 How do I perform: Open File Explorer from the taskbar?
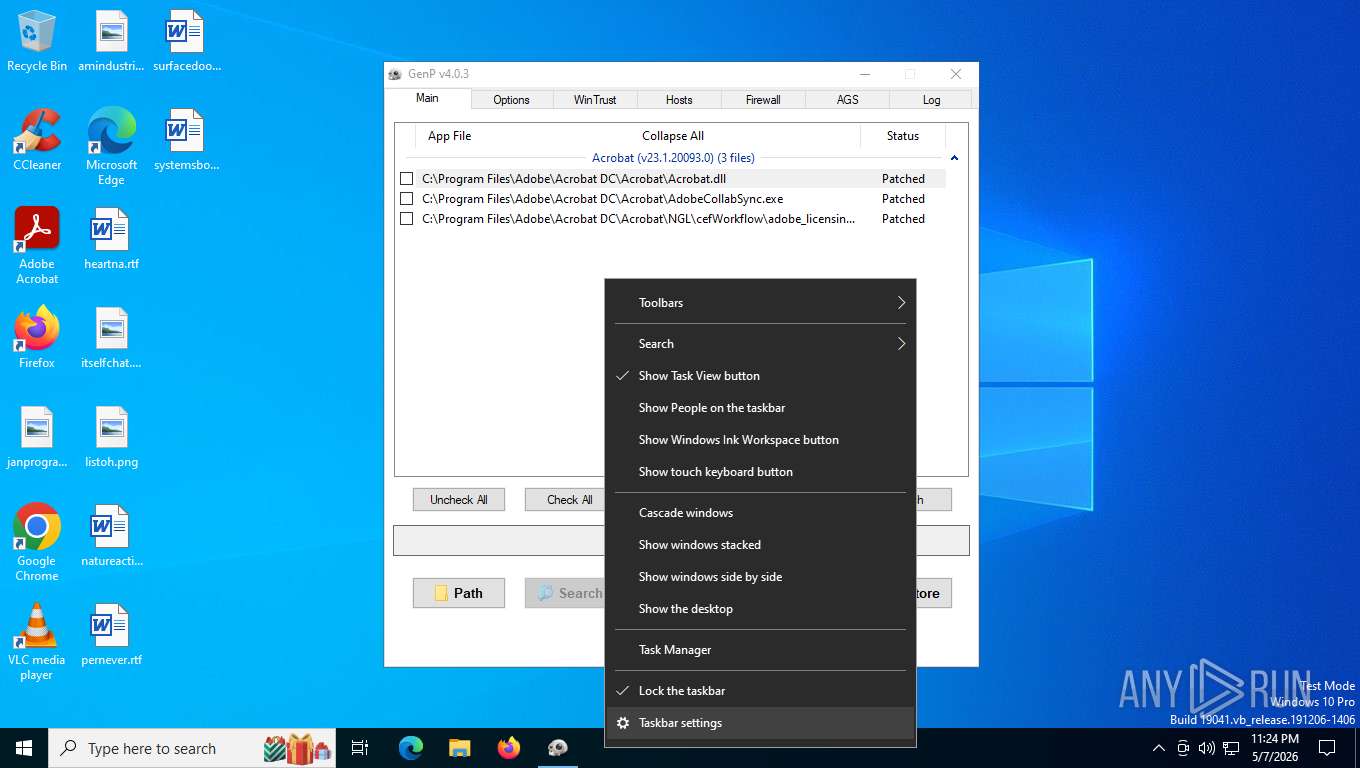point(459,748)
